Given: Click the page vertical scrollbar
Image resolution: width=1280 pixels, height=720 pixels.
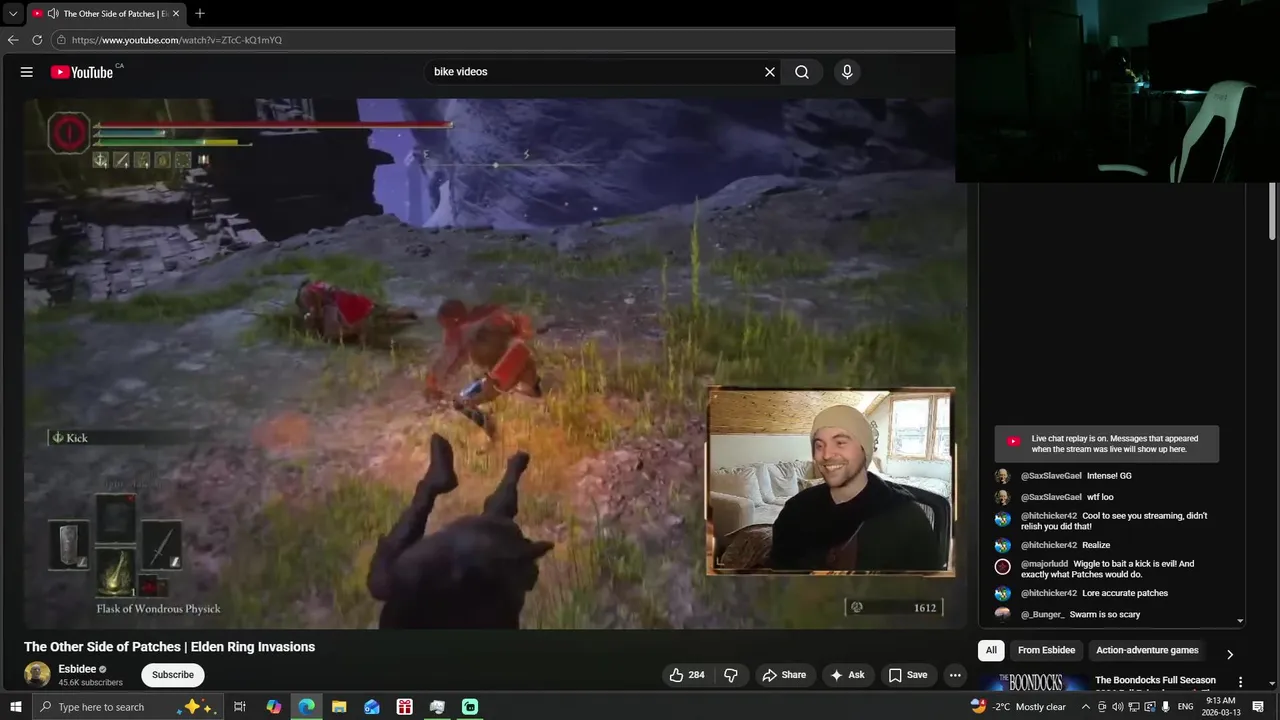Looking at the screenshot, I should (1273, 212).
